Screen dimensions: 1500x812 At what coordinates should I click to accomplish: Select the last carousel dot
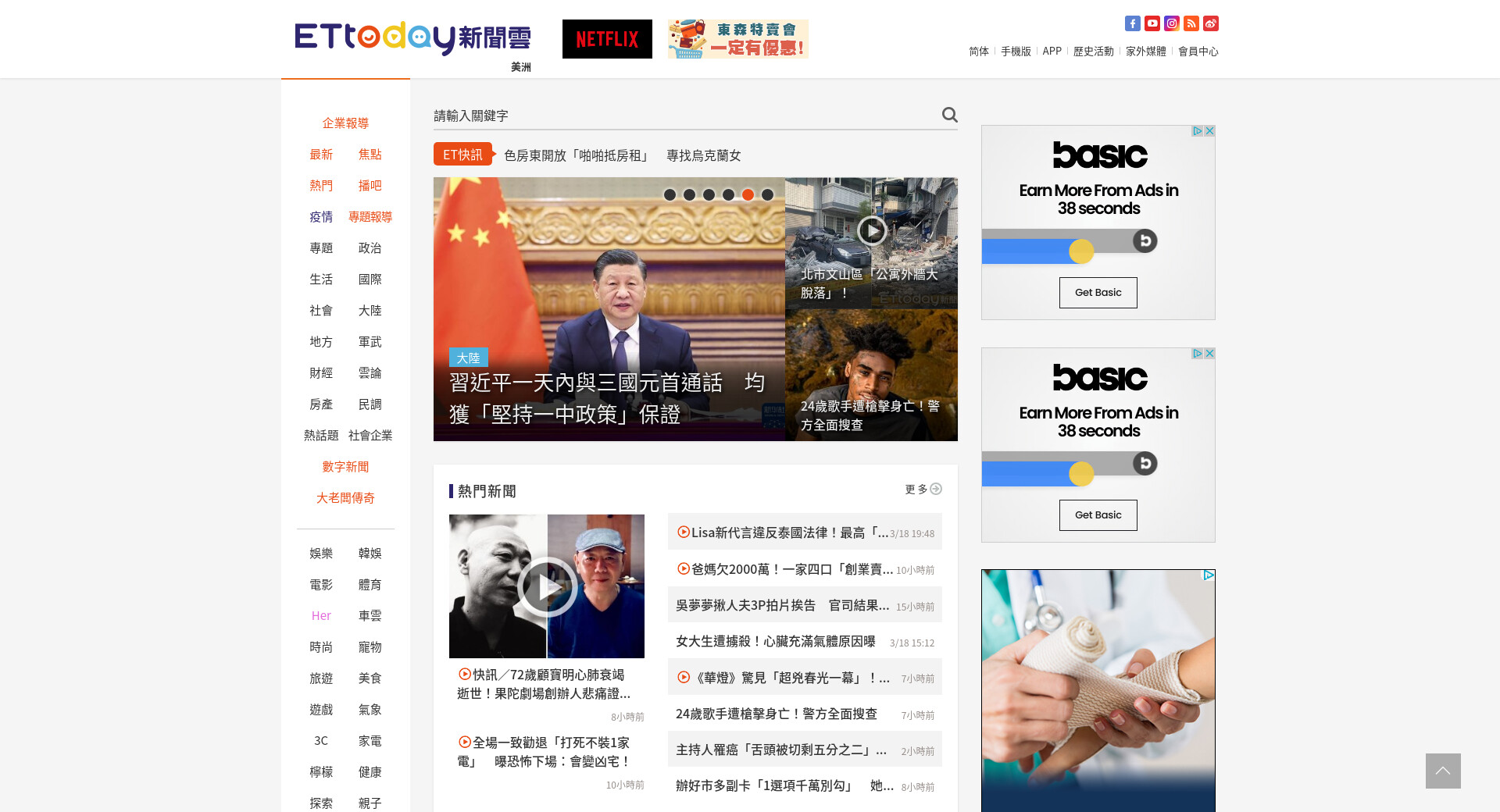click(767, 195)
